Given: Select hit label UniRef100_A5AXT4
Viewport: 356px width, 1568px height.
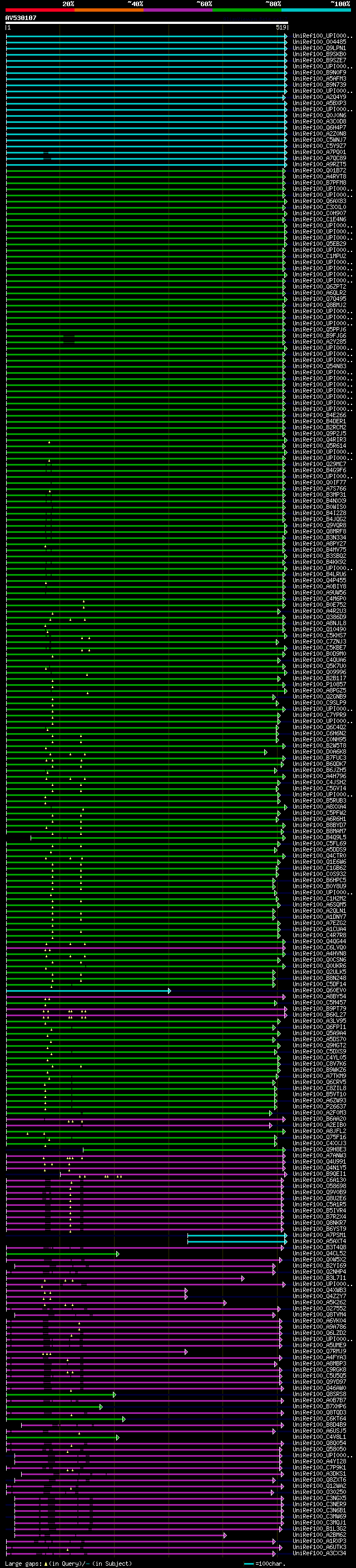Looking at the screenshot, I should pos(319,1241).
